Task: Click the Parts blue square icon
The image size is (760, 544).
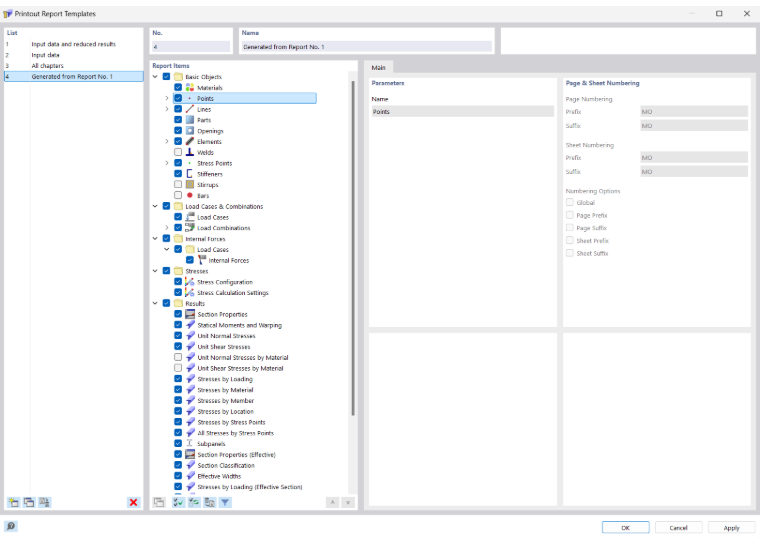Action: 190,120
